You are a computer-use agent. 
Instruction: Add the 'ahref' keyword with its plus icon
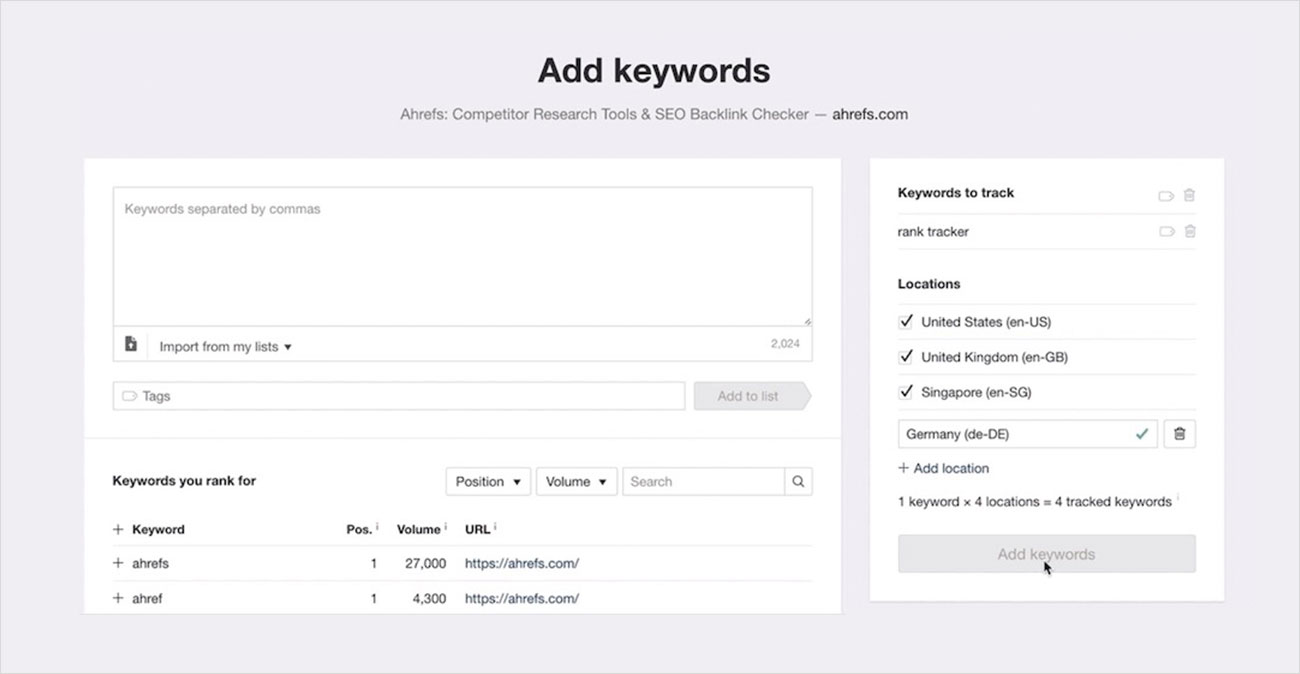click(118, 599)
